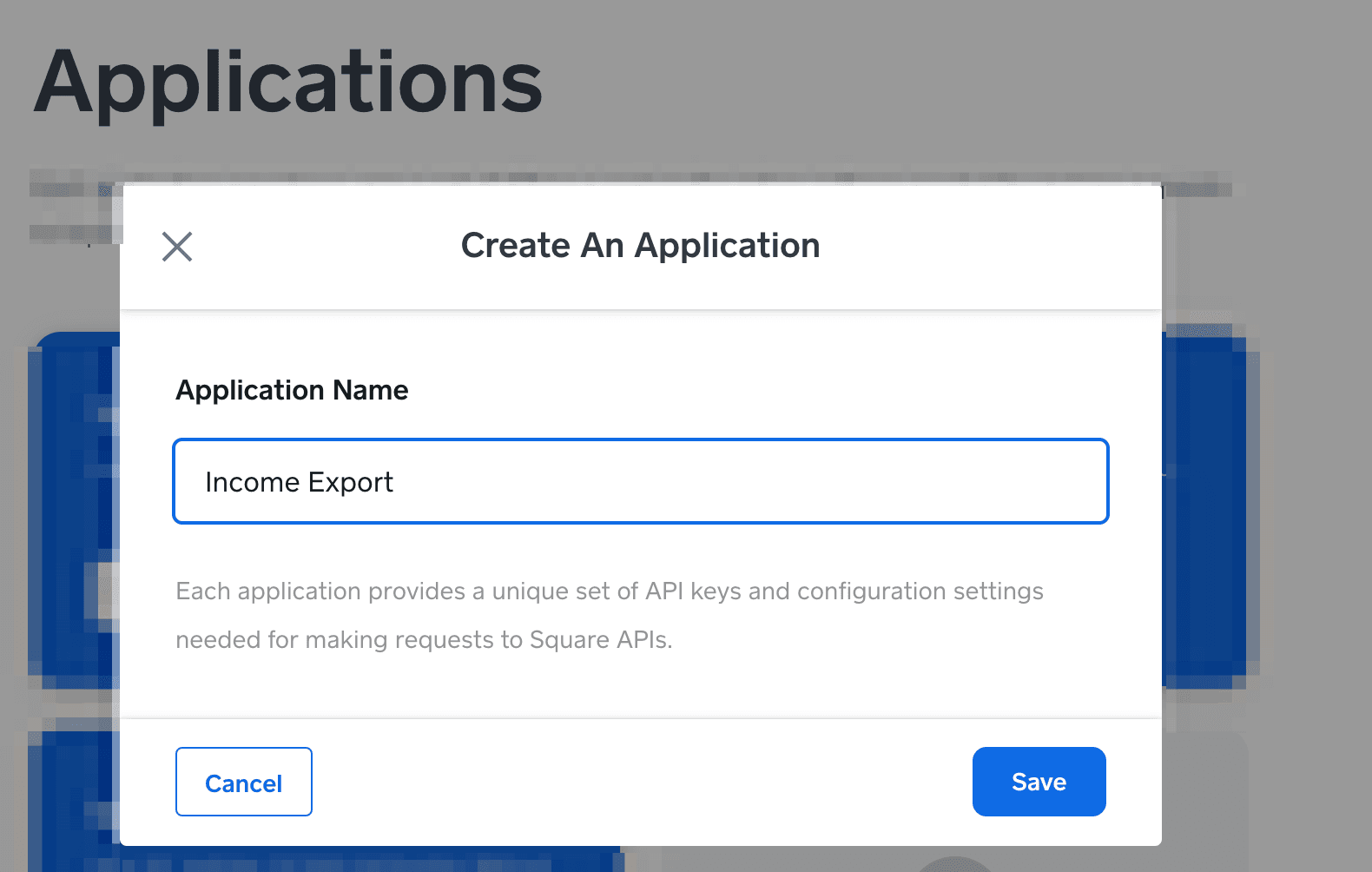Click the 'Application Name' field label
This screenshot has height=872, width=1372.
click(x=292, y=390)
